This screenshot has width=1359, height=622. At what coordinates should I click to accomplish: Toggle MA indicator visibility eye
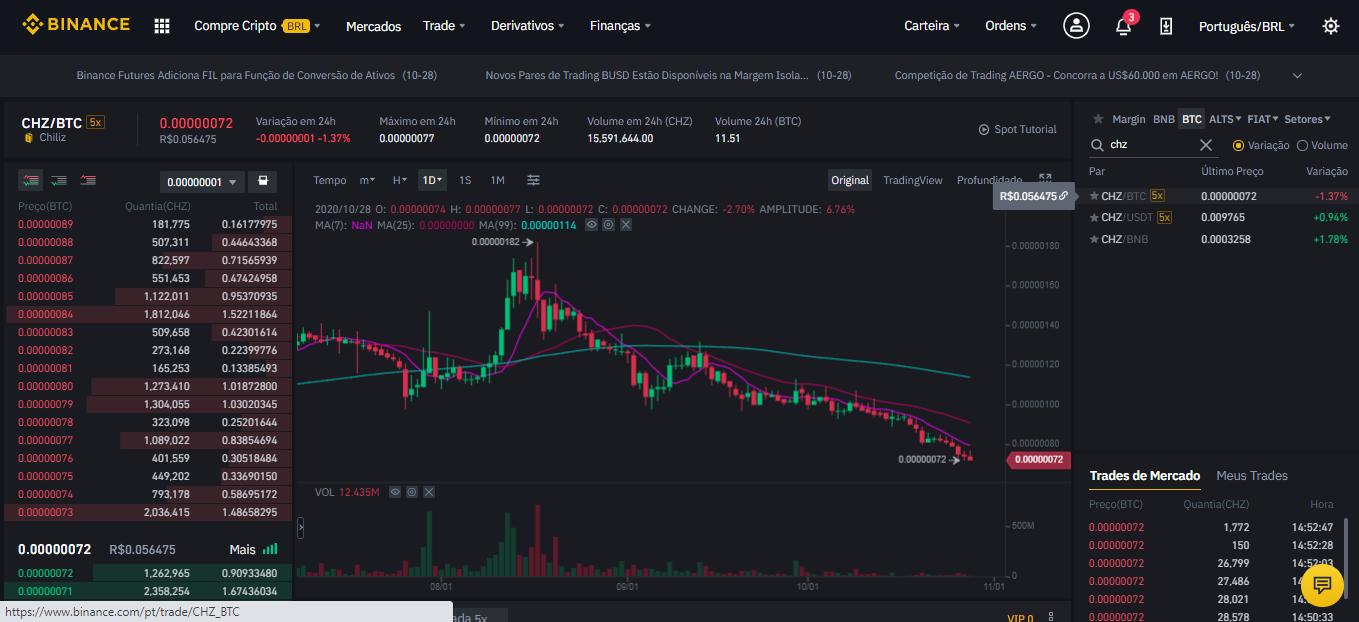(x=591, y=225)
